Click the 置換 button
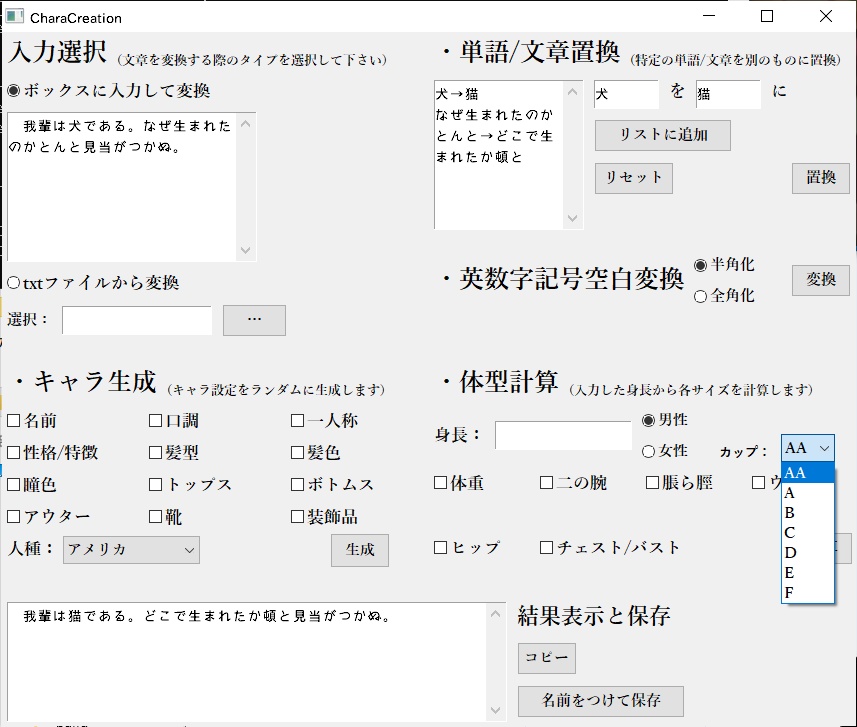Screen dimensions: 857x727 point(821,178)
